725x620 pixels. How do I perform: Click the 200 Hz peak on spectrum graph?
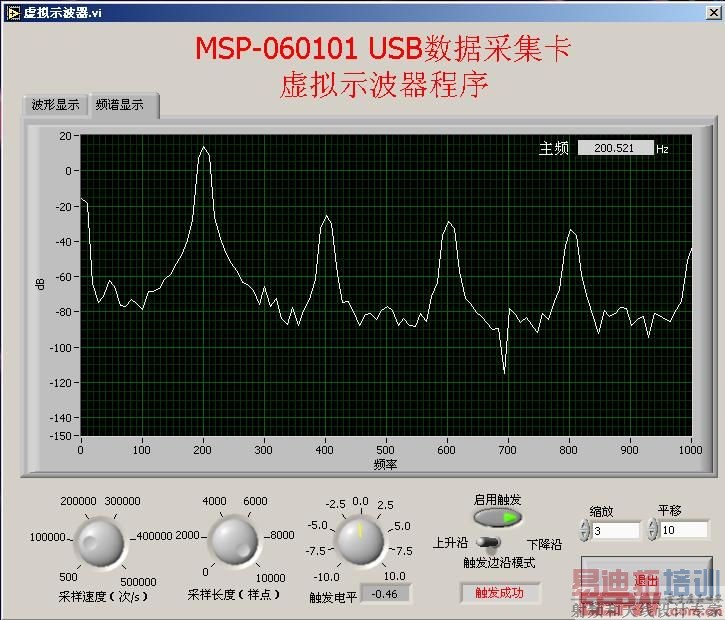(x=203, y=147)
